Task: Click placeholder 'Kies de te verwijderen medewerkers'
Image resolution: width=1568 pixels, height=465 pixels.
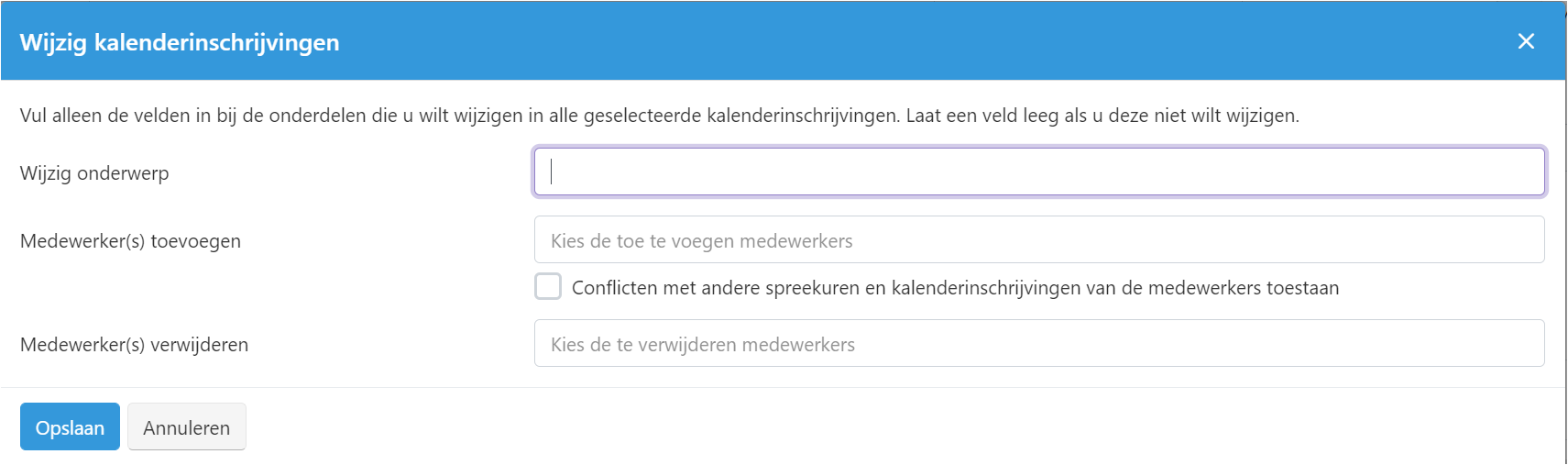Action: pyautogui.click(x=702, y=345)
